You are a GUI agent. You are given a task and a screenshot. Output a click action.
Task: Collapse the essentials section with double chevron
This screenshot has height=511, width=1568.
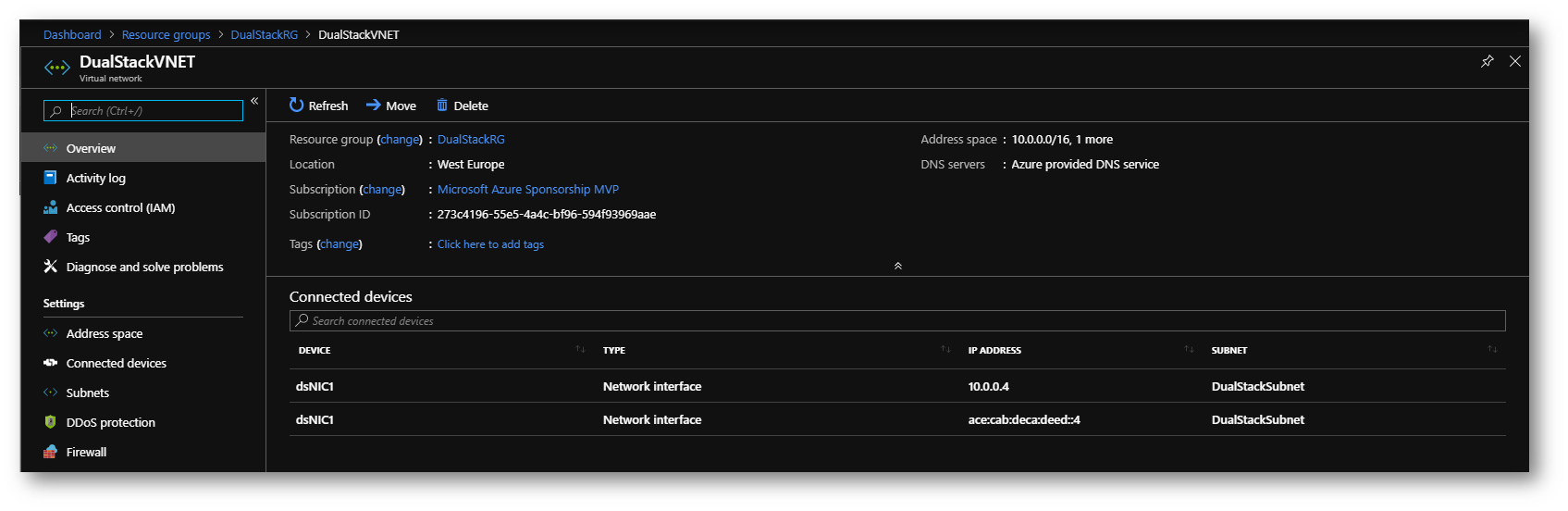coord(897,266)
